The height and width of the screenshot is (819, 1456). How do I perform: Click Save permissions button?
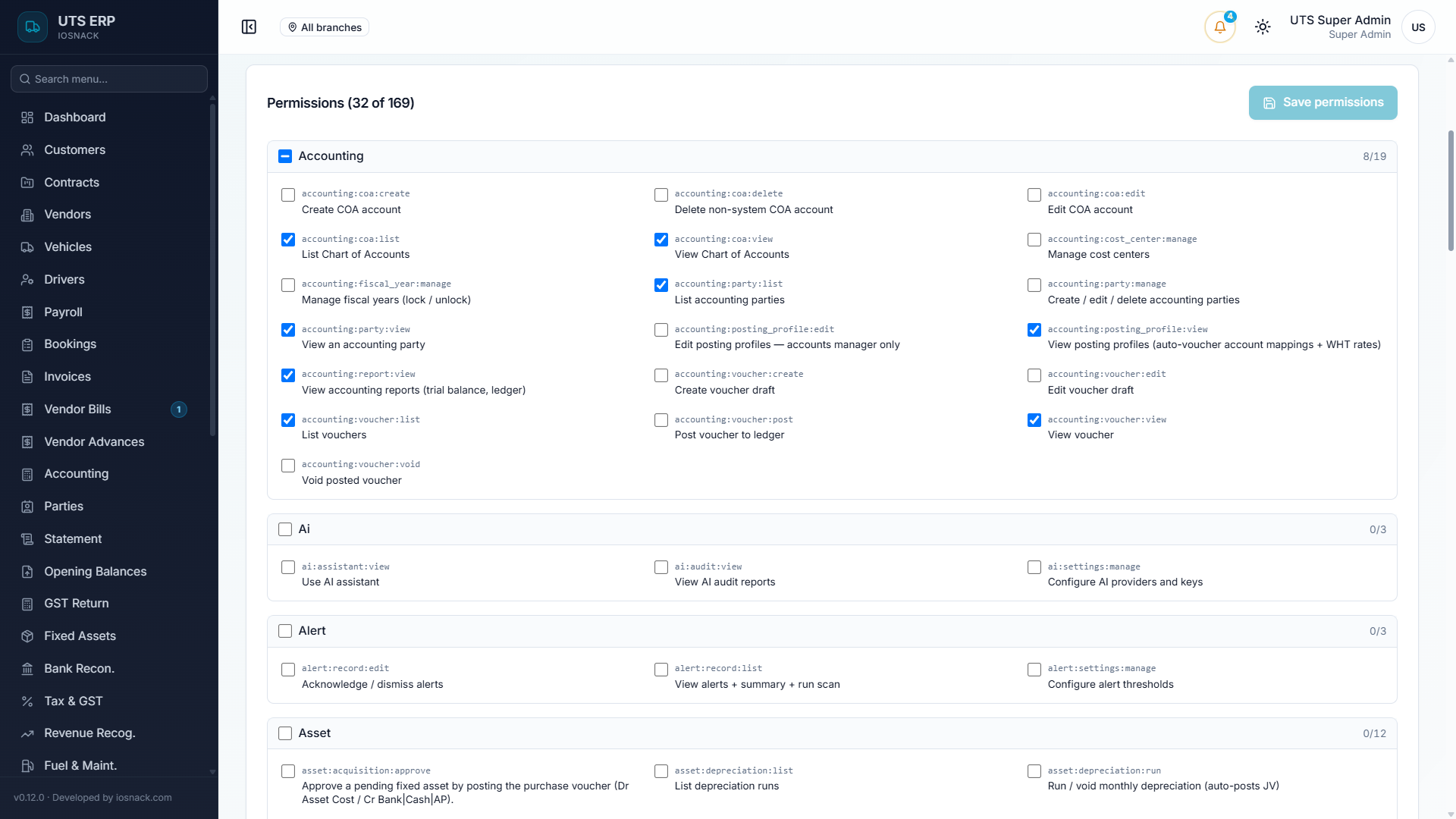[x=1323, y=102]
